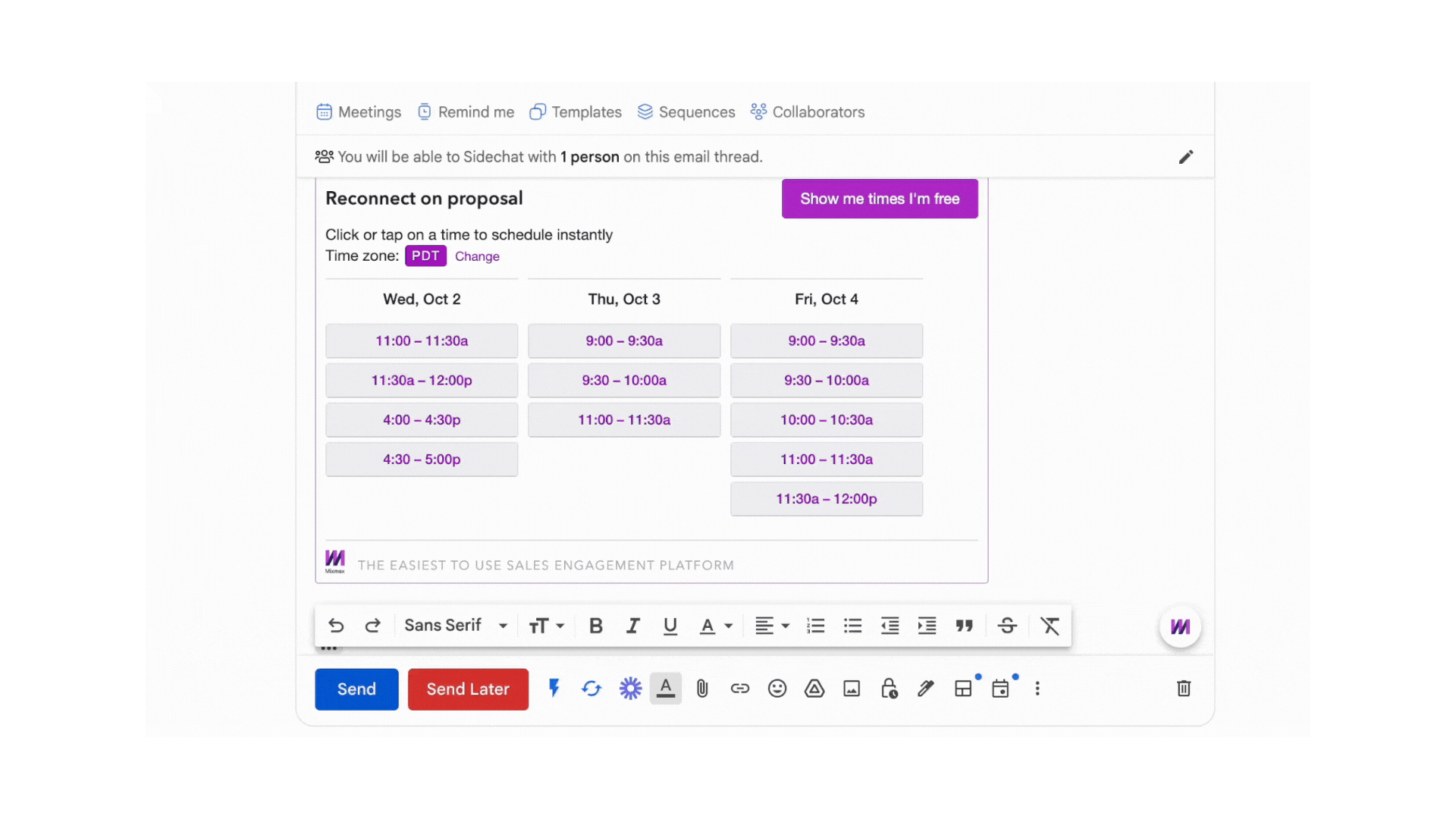Click the lightning bolt icon
Viewport: 1456px width, 819px height.
click(x=554, y=688)
